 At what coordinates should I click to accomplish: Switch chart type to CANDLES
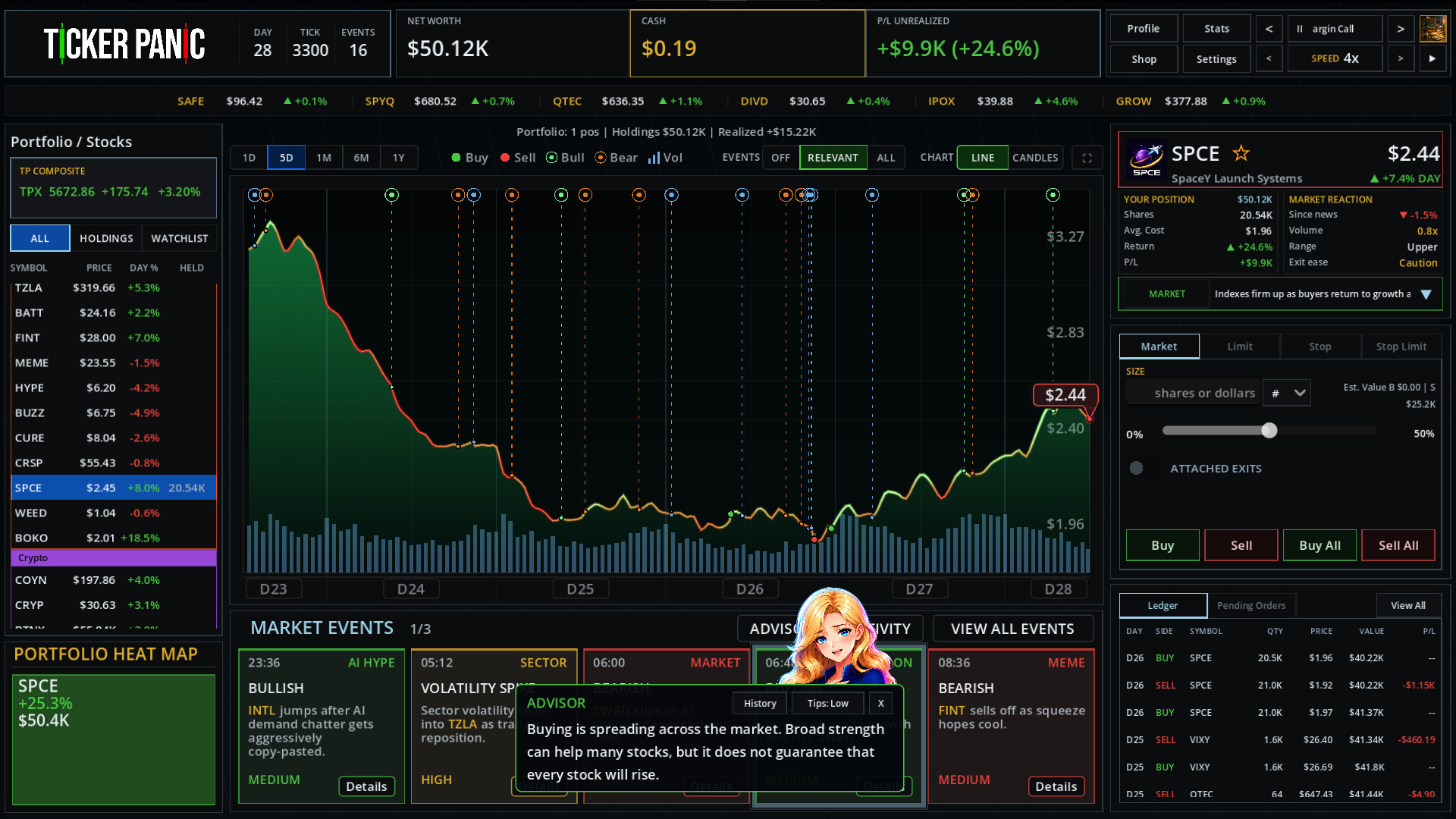coord(1034,158)
